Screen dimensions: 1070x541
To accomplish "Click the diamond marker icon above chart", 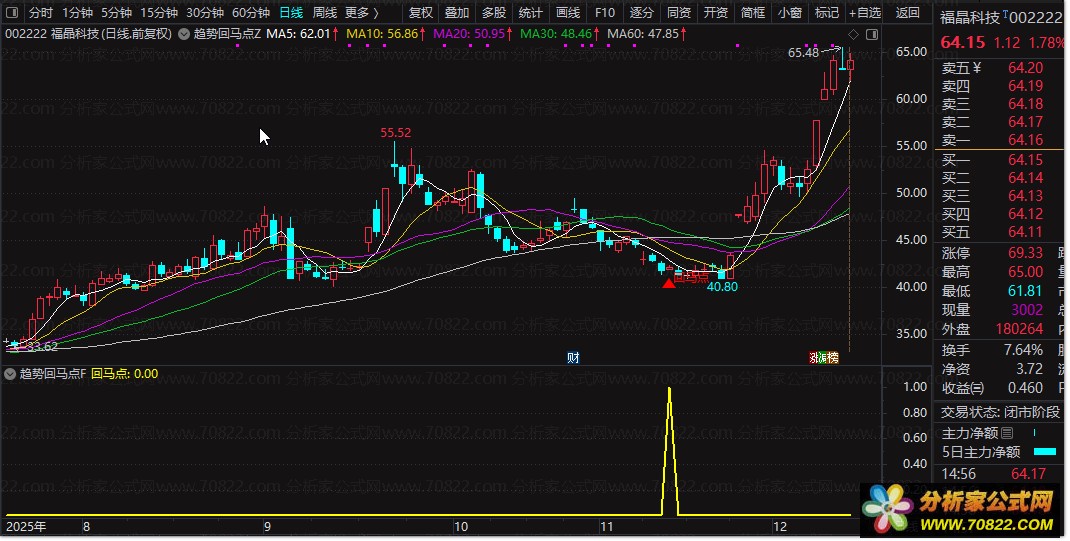I will click(853, 35).
